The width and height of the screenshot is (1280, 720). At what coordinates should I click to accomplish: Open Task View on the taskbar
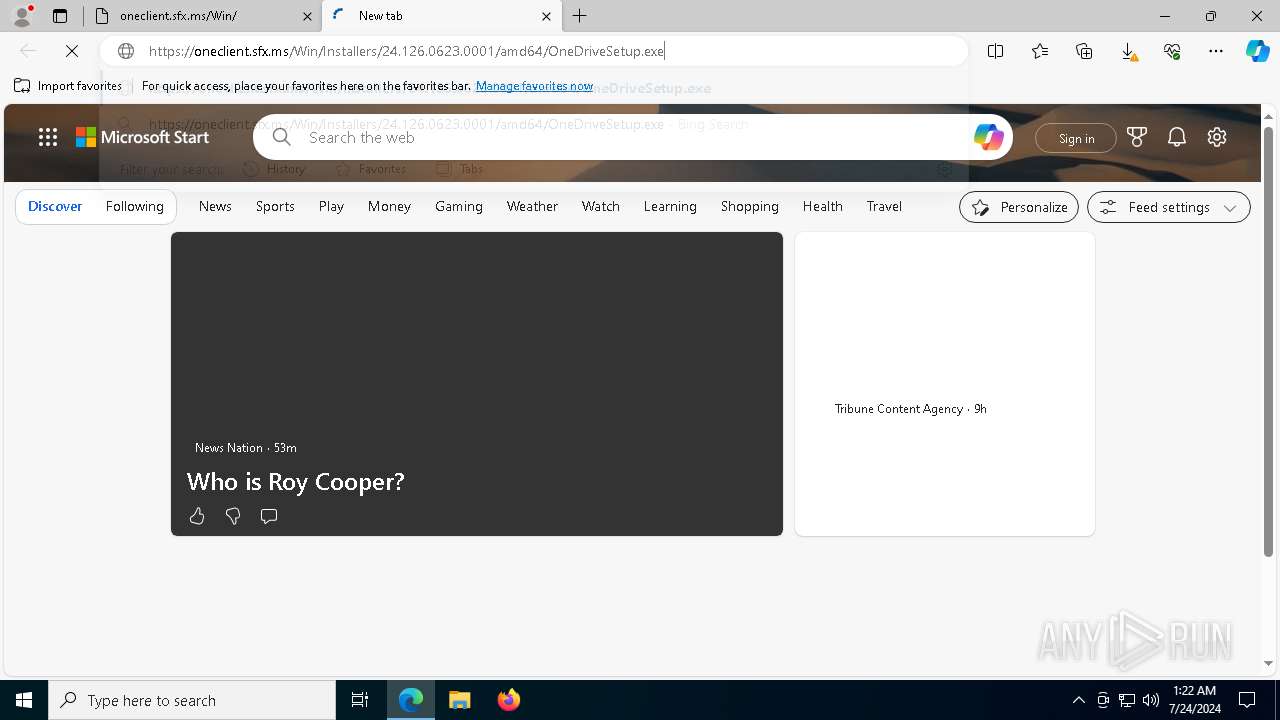[360, 700]
